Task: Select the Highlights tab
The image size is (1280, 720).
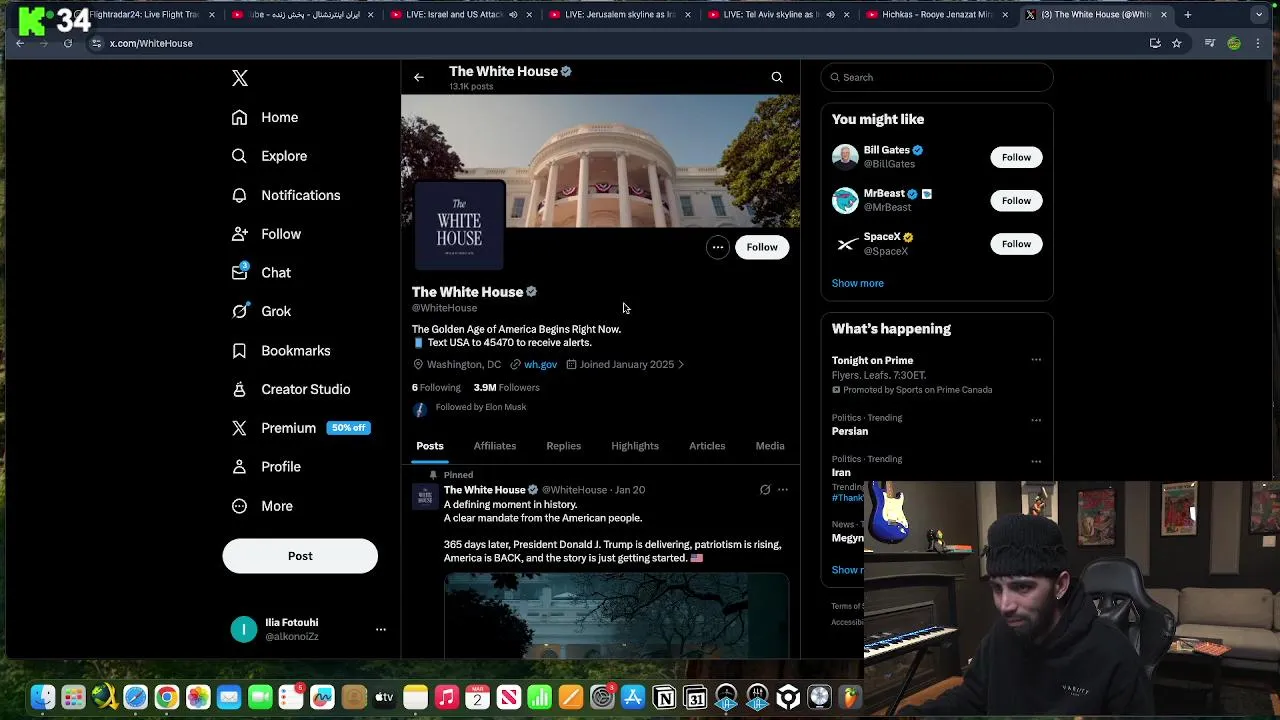Action: [x=635, y=446]
